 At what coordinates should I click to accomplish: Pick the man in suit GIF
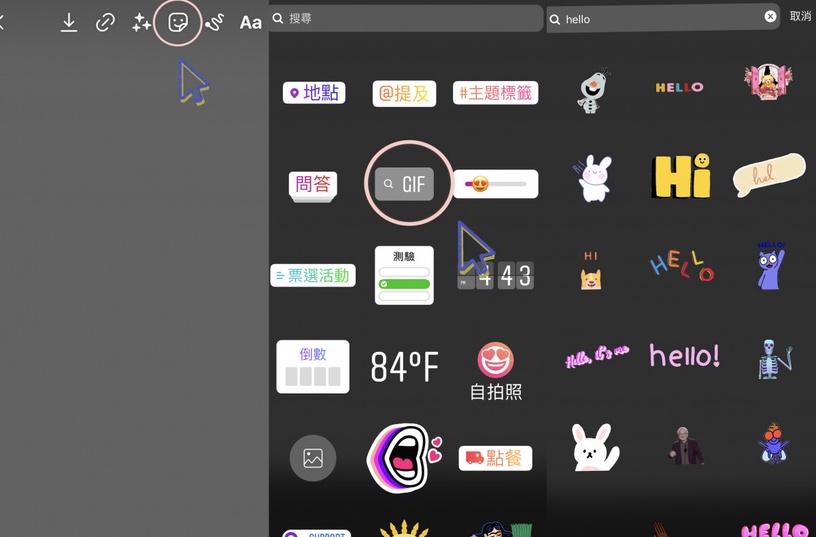click(685, 446)
